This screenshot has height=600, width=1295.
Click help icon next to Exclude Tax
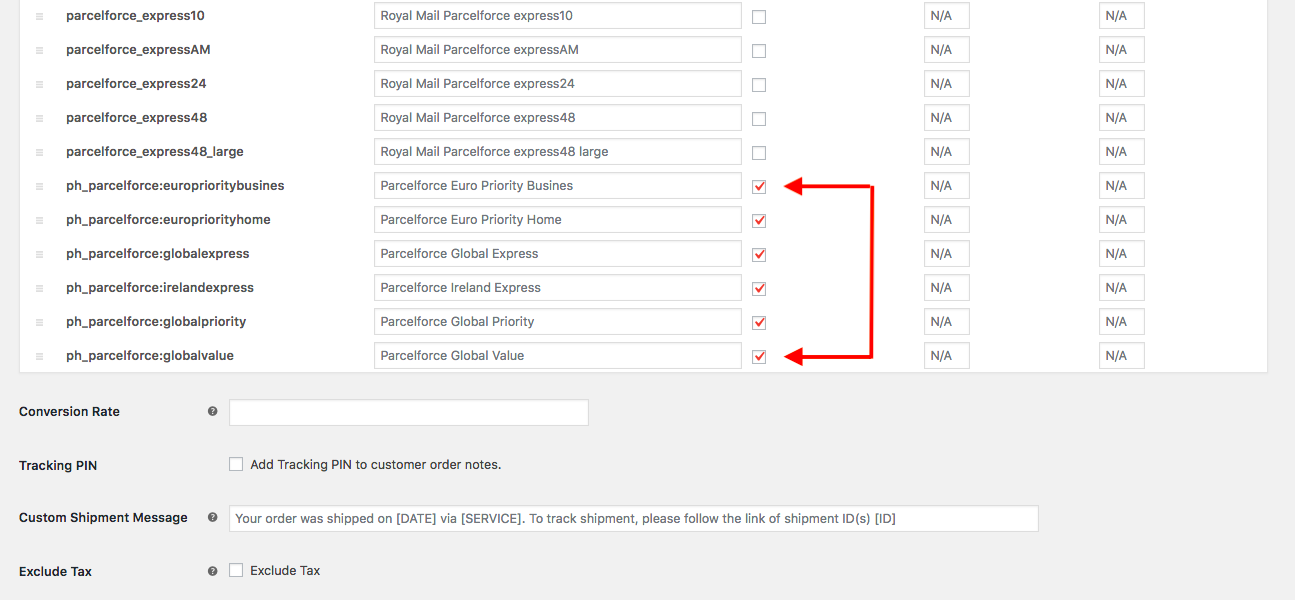click(212, 571)
